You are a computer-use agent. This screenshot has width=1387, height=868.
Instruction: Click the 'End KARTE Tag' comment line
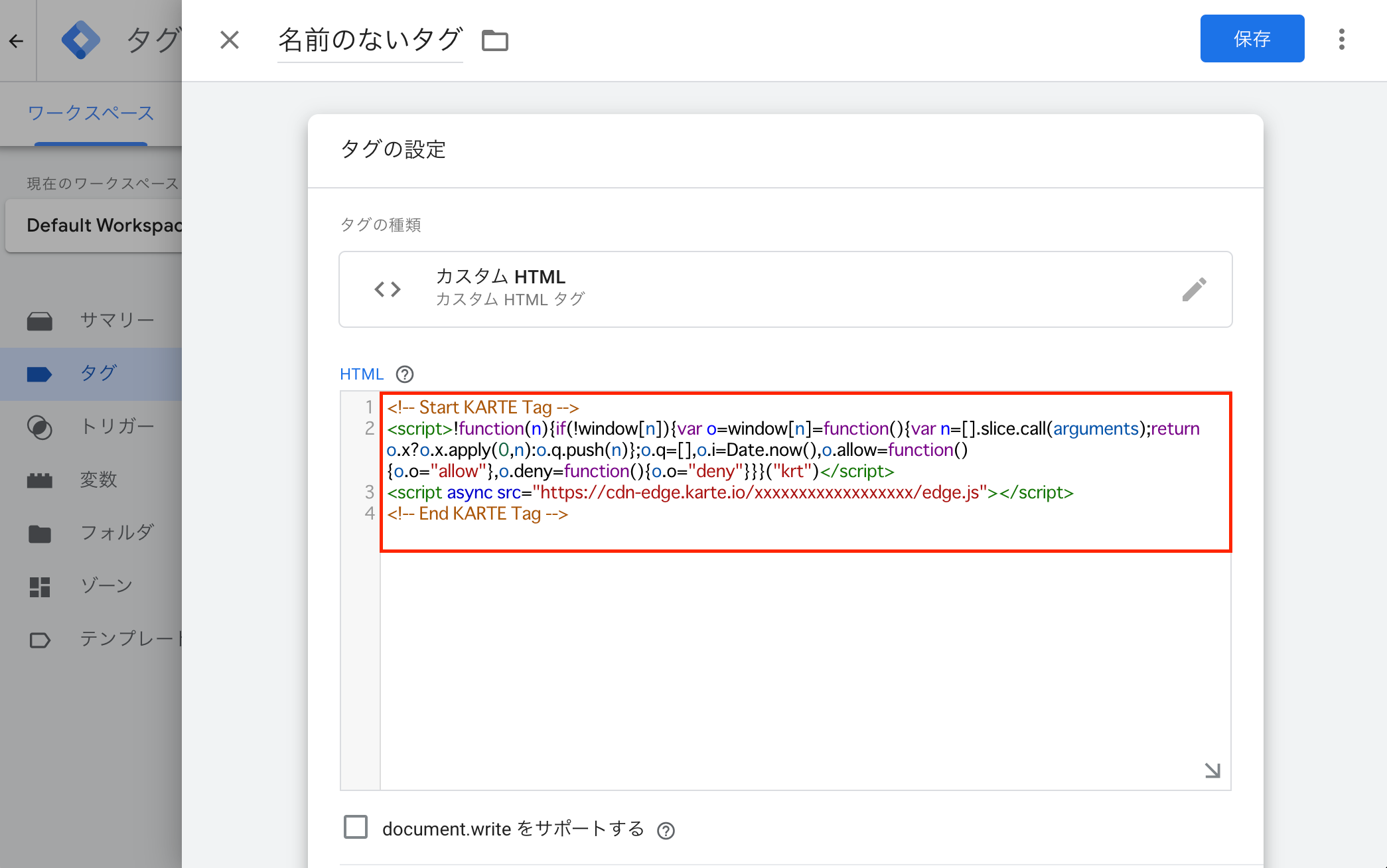pyautogui.click(x=478, y=514)
